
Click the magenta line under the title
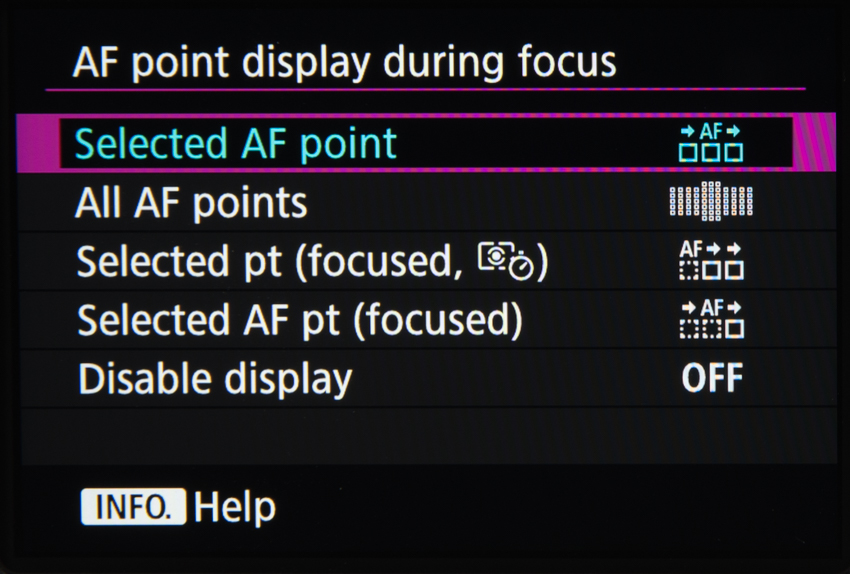pos(425,90)
